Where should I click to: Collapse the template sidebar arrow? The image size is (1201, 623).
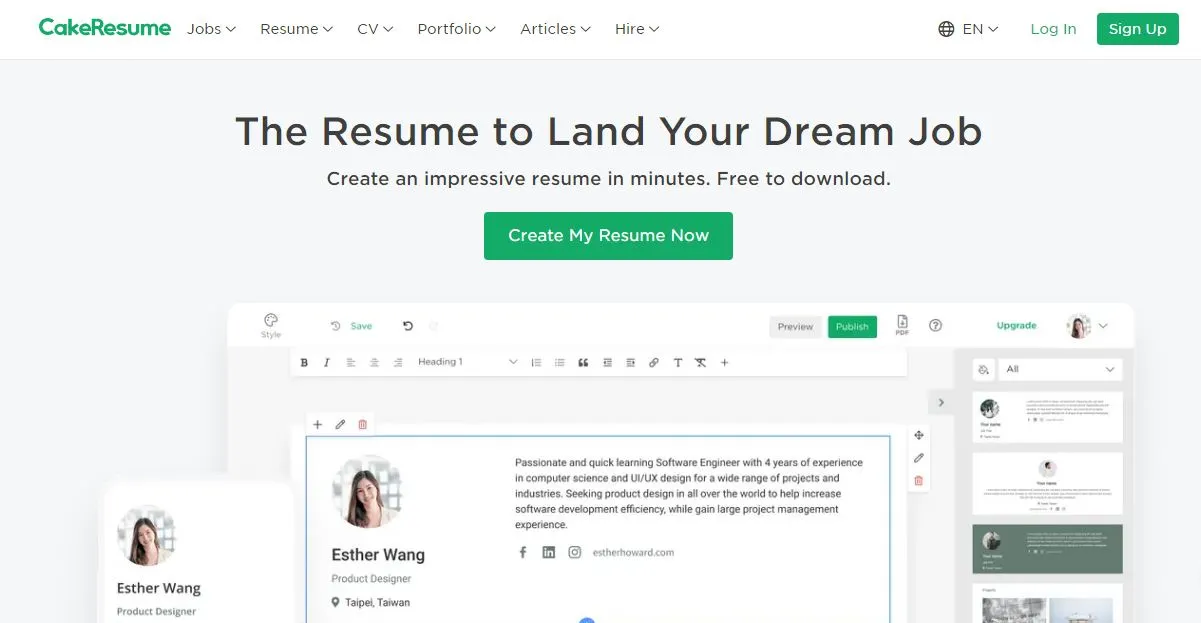pyautogui.click(x=939, y=403)
